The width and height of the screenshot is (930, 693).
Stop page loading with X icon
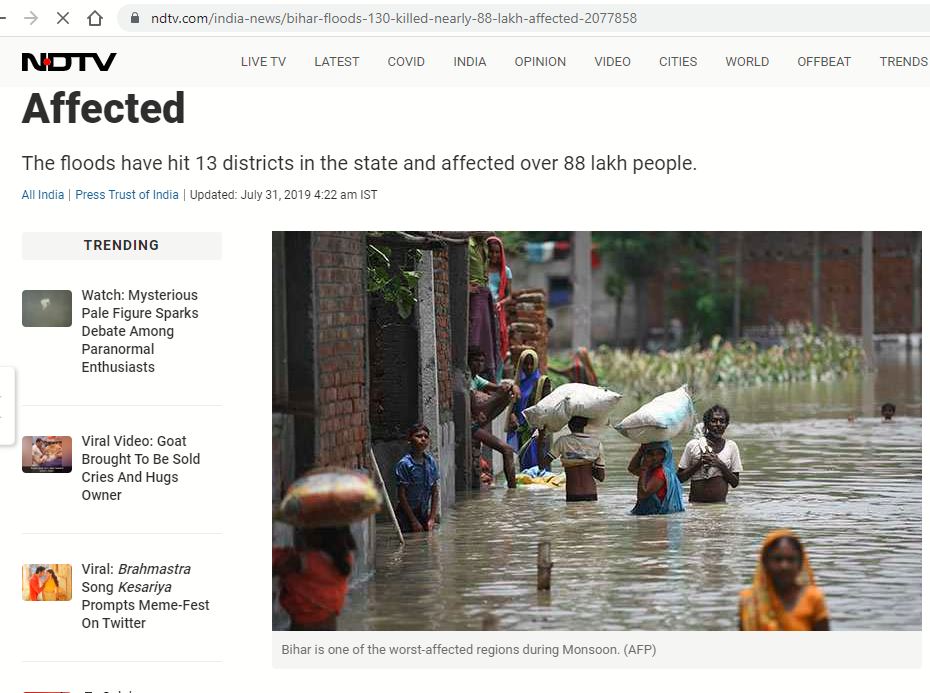tap(63, 18)
